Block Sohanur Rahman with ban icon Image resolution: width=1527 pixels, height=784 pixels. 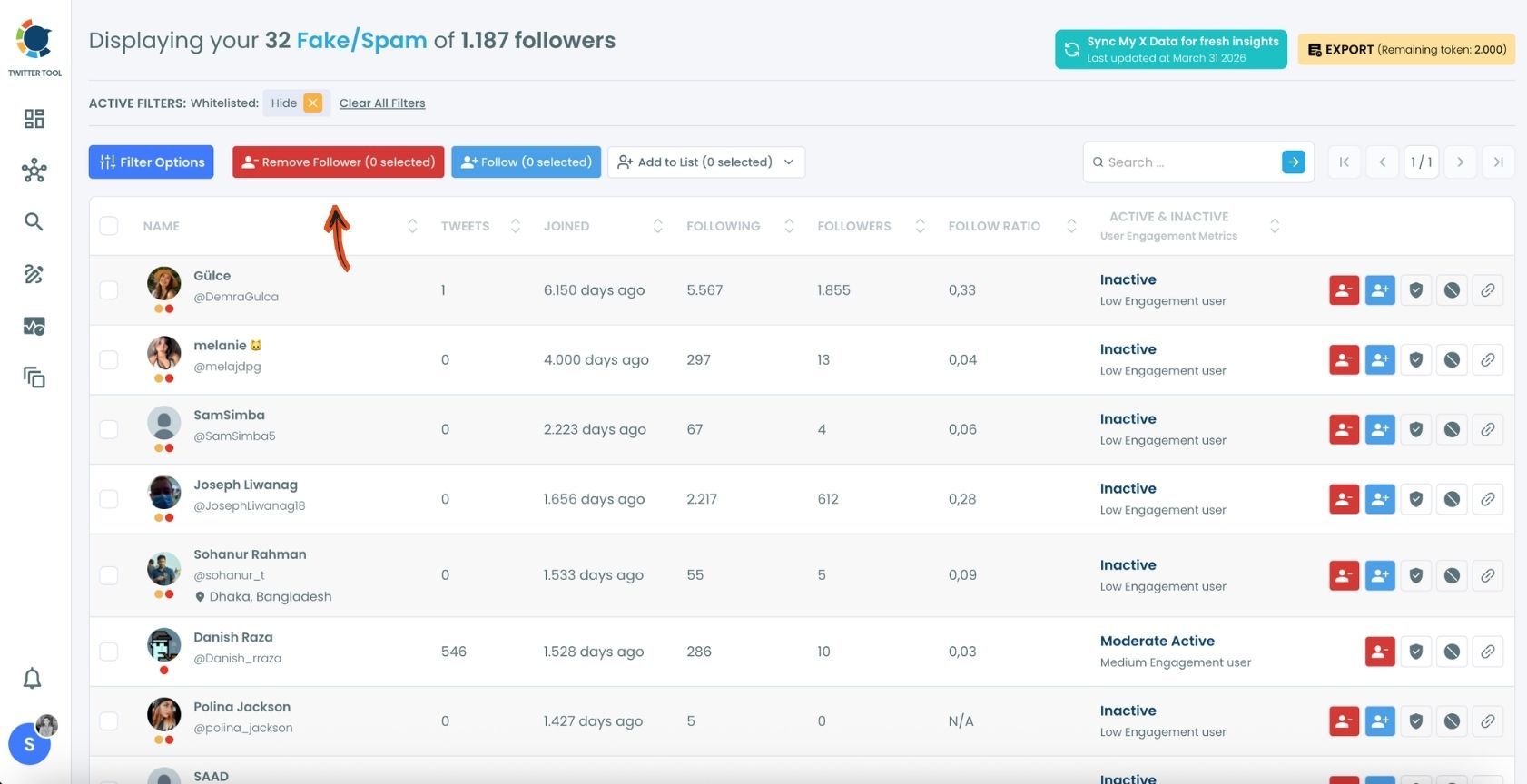click(x=1452, y=575)
